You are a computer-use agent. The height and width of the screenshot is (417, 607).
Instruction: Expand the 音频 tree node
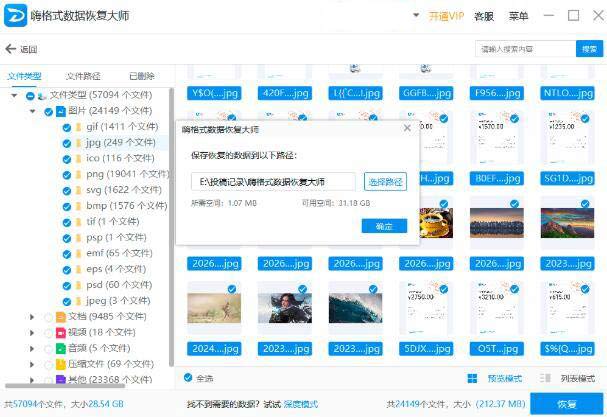coord(32,348)
